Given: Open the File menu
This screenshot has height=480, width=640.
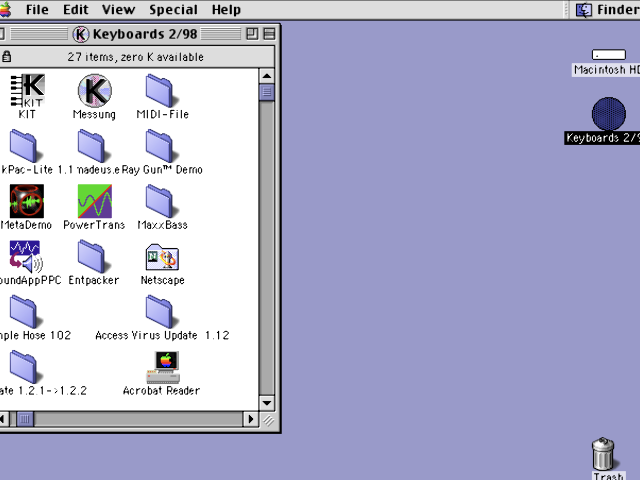Looking at the screenshot, I should tap(37, 9).
